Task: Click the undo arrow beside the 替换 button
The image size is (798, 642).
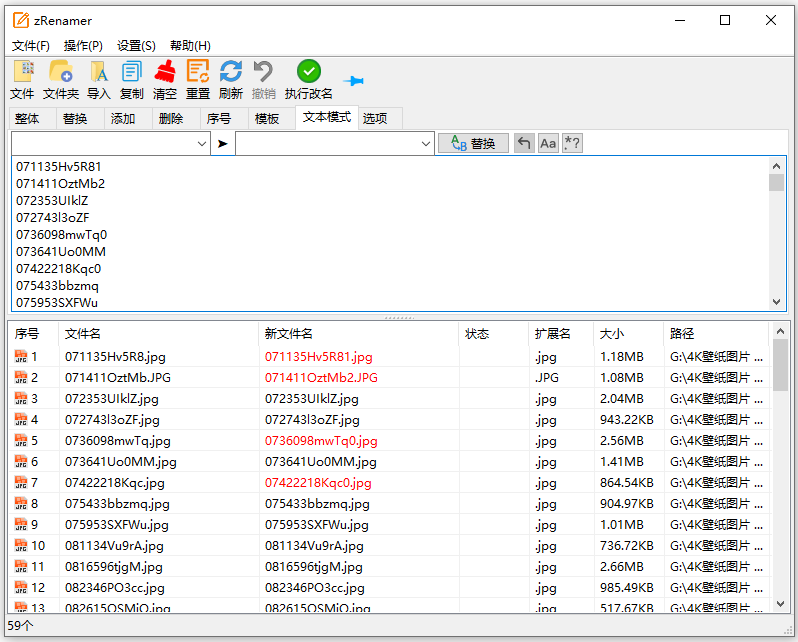Action: 524,144
